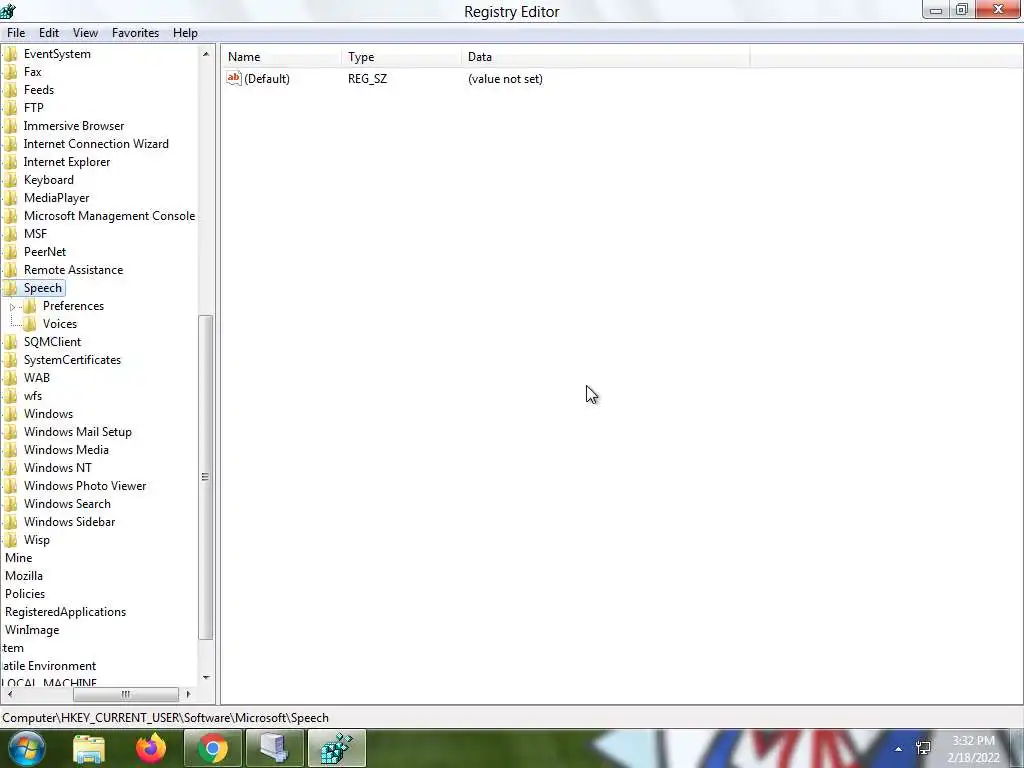Select the Volatile Environment key
This screenshot has height=768, width=1024.
(x=48, y=666)
